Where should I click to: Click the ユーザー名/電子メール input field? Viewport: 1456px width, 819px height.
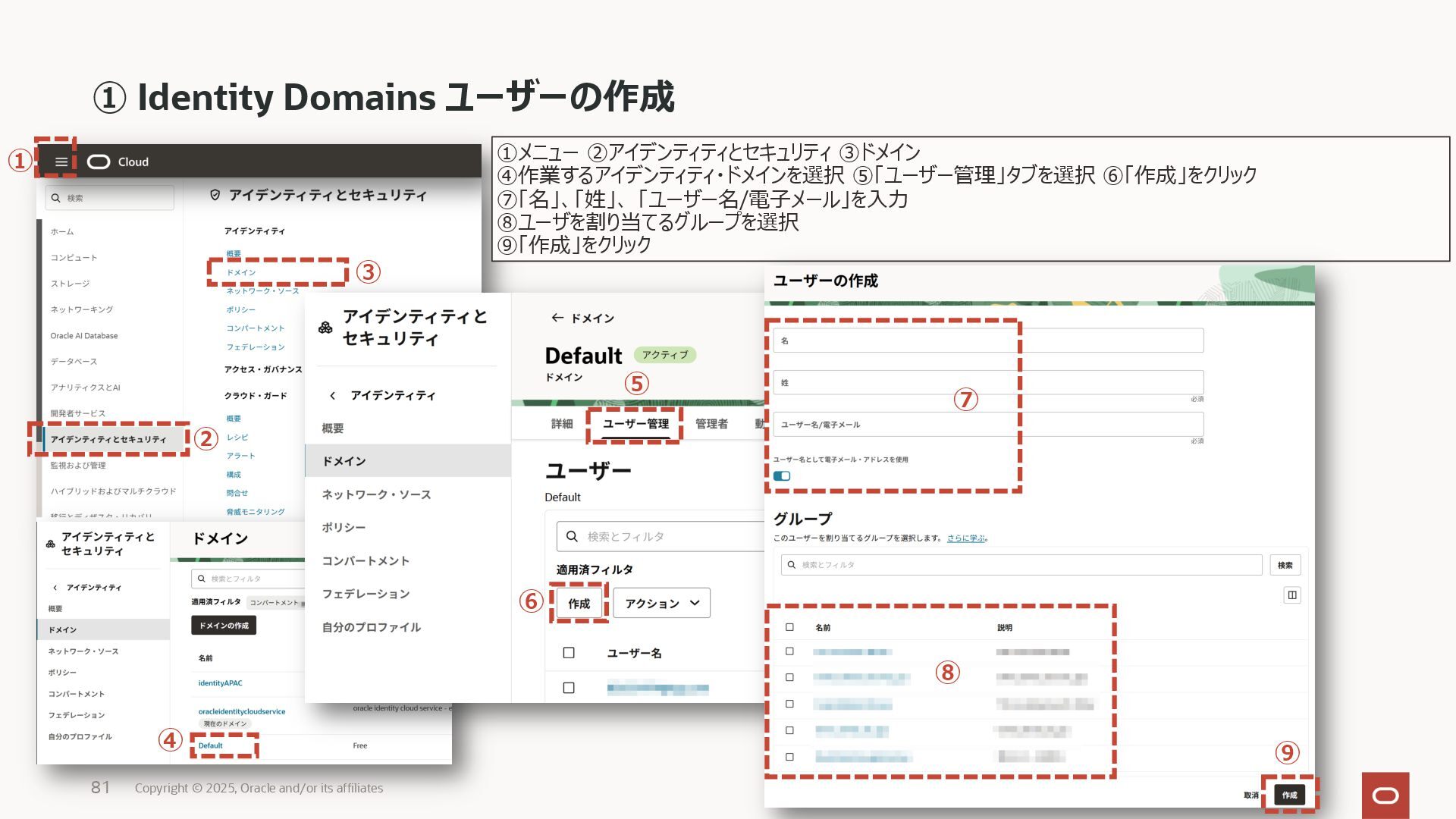tap(987, 425)
